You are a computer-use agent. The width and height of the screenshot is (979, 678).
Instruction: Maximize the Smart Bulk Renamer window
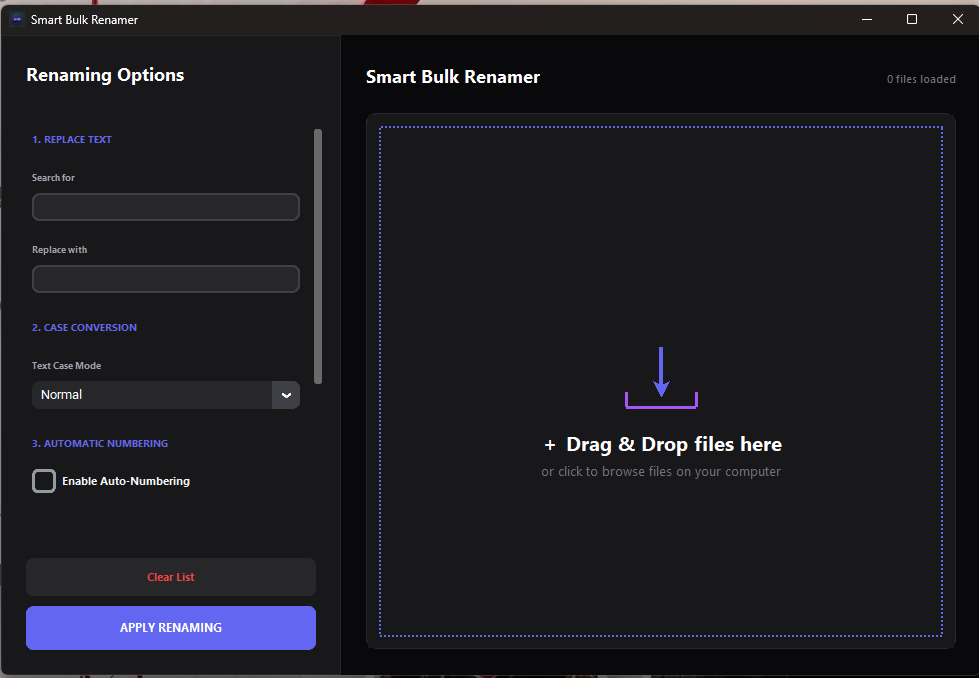tap(912, 19)
